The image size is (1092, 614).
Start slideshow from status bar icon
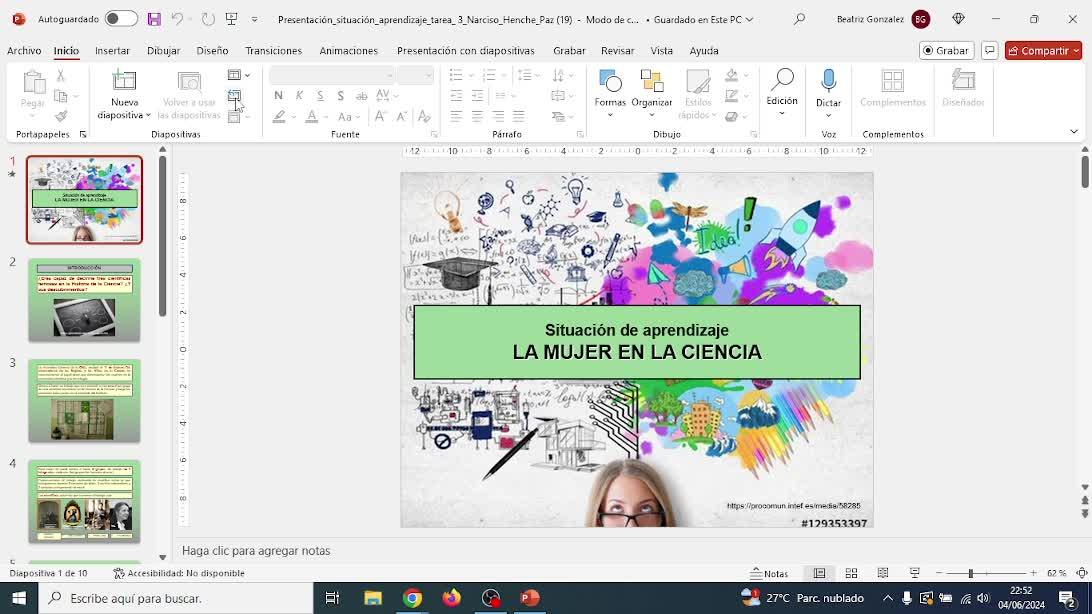click(x=914, y=573)
